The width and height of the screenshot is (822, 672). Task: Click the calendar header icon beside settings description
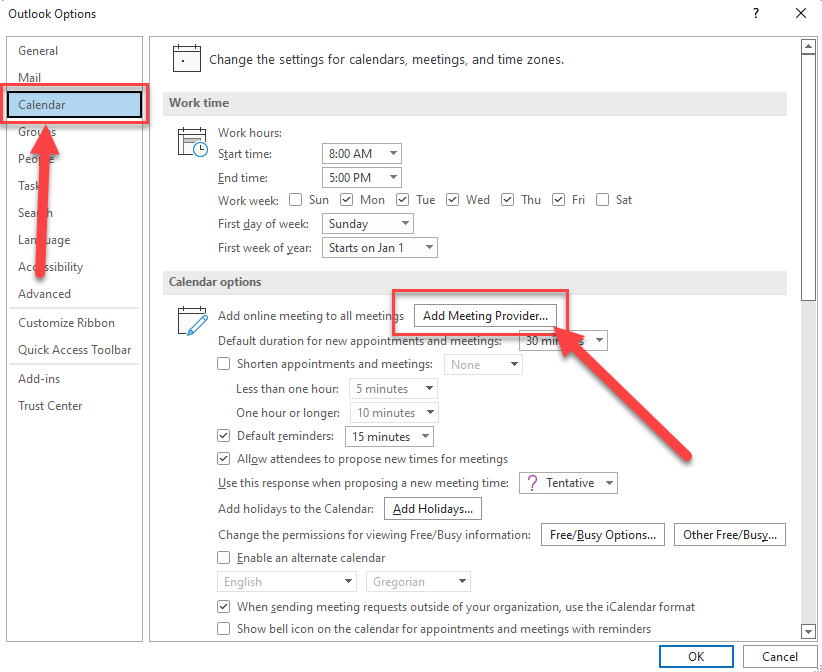coord(187,58)
